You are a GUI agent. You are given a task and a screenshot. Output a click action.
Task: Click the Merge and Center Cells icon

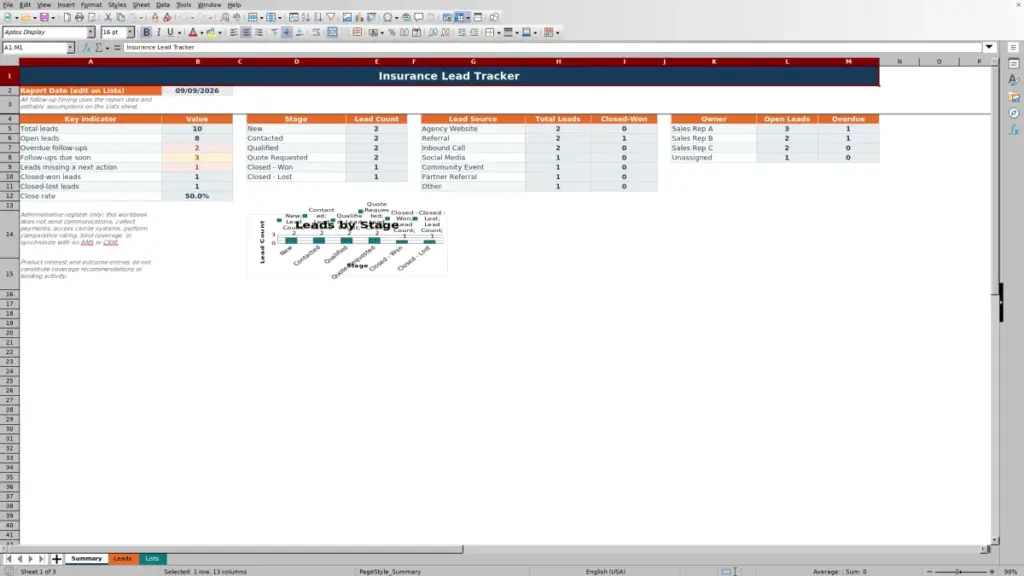tap(332, 33)
